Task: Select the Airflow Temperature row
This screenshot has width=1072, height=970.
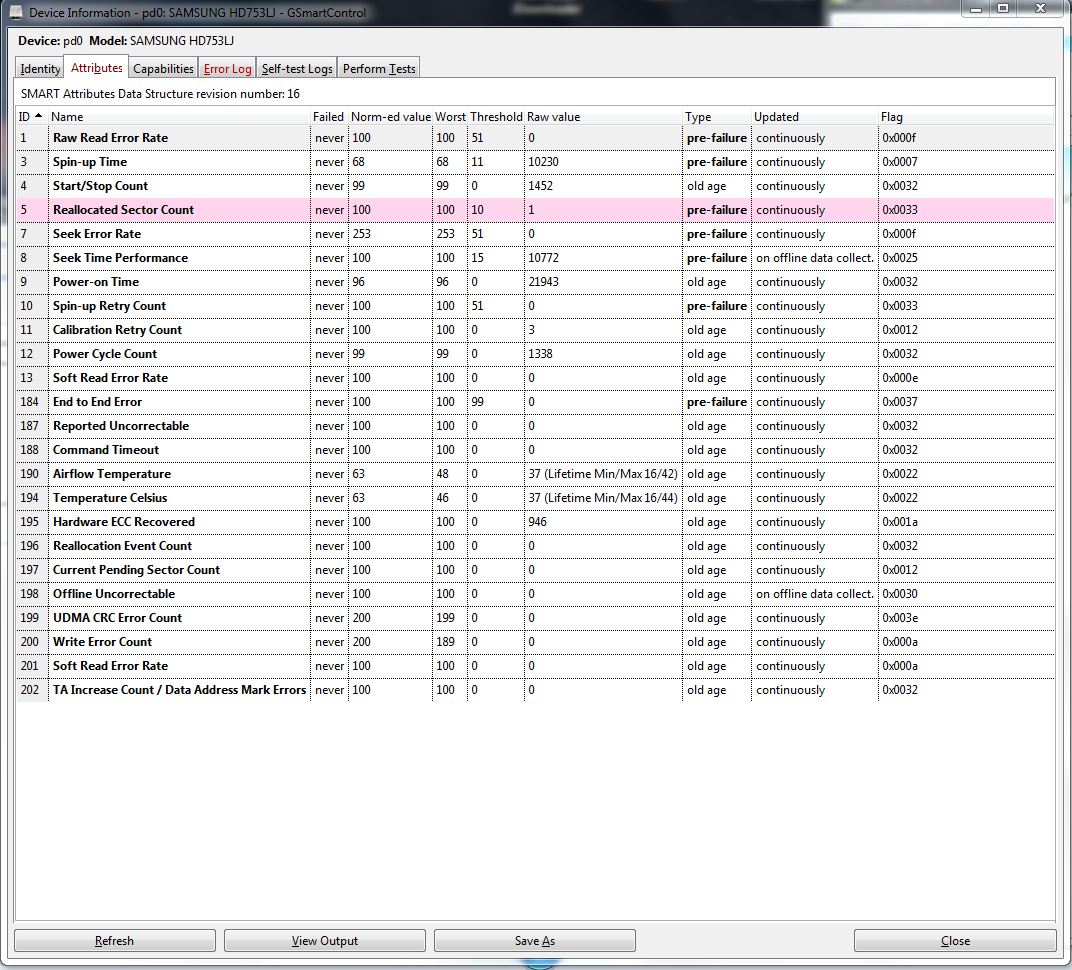Action: [x=535, y=473]
